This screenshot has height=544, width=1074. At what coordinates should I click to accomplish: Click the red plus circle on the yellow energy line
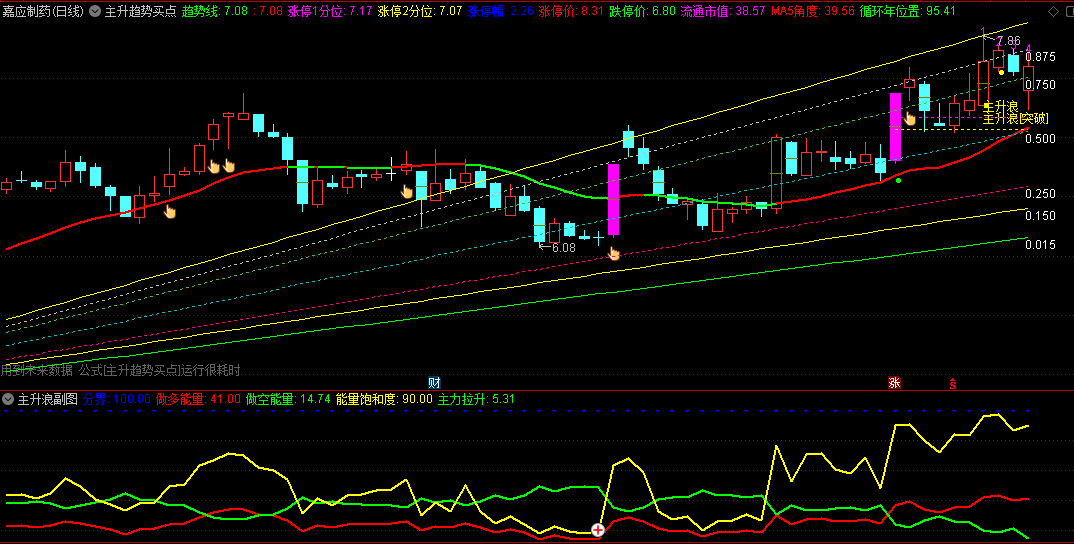[598, 530]
